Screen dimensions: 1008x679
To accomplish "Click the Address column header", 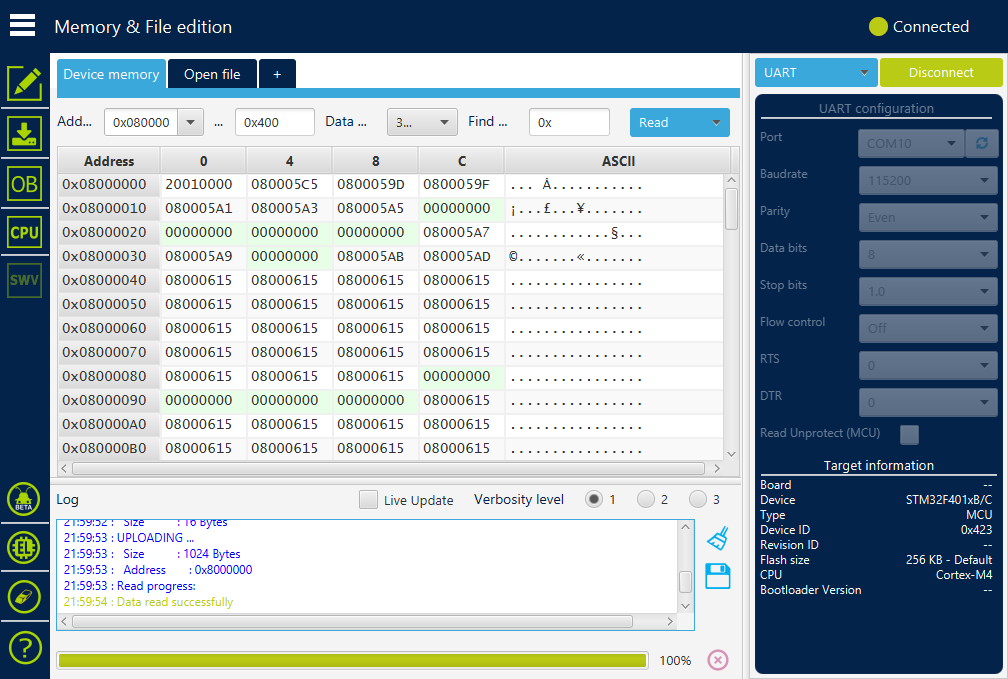I will (x=109, y=161).
